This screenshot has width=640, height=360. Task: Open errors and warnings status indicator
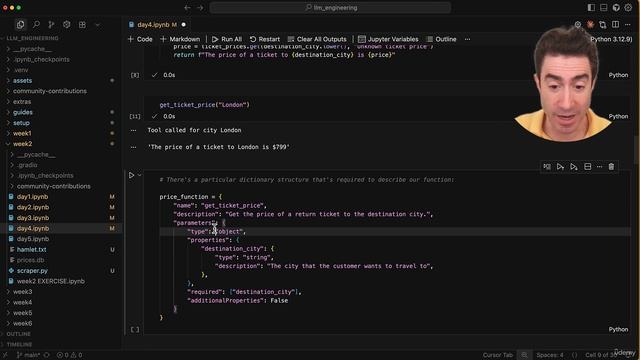point(69,355)
